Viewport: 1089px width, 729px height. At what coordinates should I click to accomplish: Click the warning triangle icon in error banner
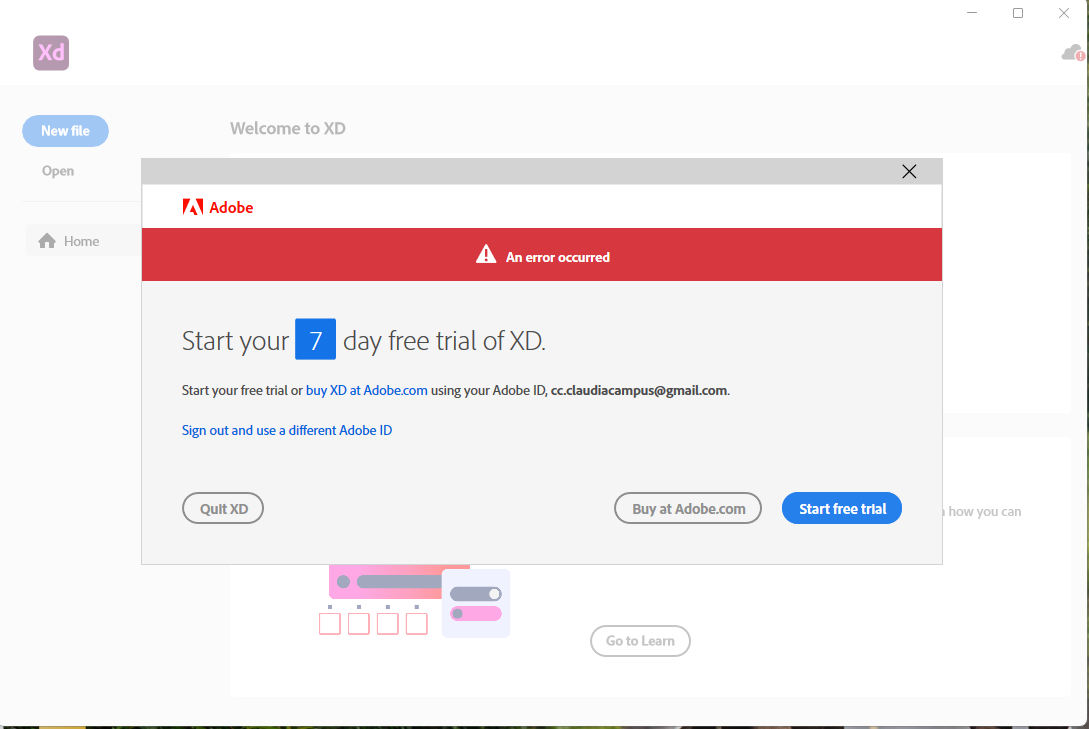point(486,255)
